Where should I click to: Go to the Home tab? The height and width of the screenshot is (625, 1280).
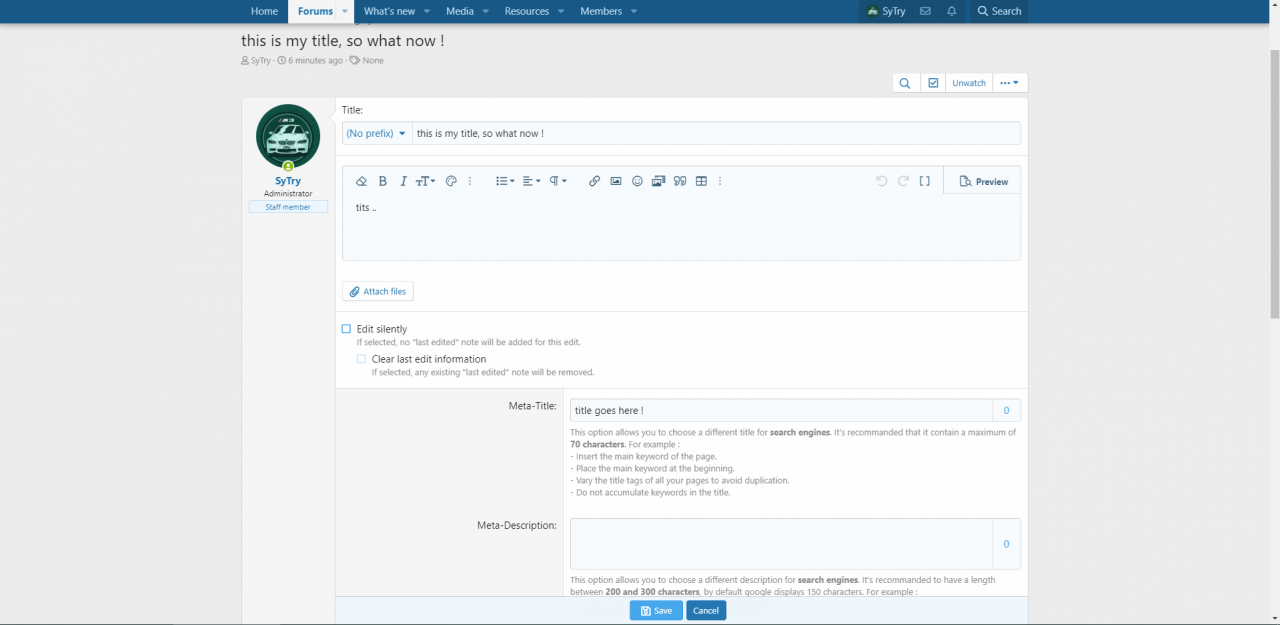[264, 11]
